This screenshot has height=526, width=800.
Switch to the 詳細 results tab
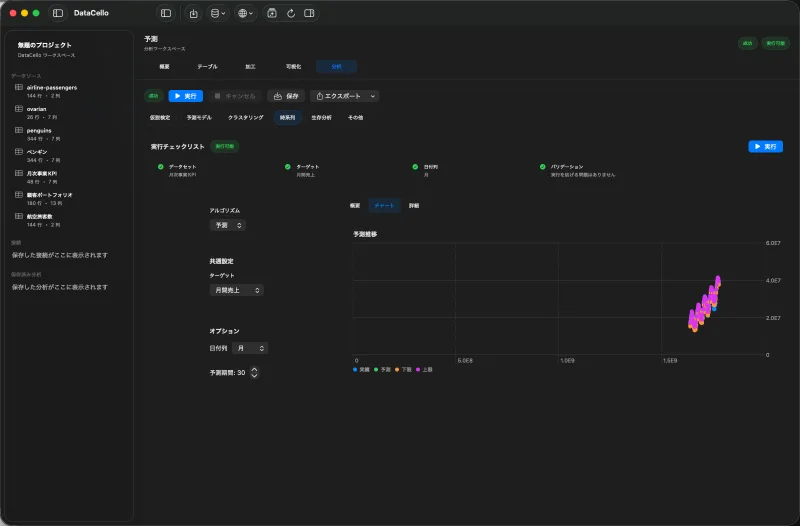(x=414, y=206)
